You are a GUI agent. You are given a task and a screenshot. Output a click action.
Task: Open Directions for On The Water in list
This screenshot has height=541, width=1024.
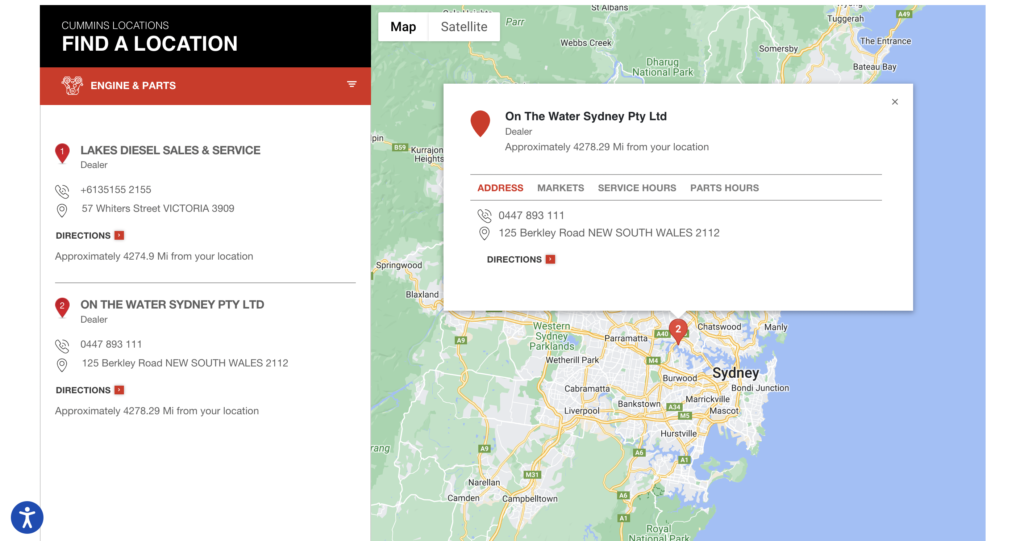click(x=89, y=390)
